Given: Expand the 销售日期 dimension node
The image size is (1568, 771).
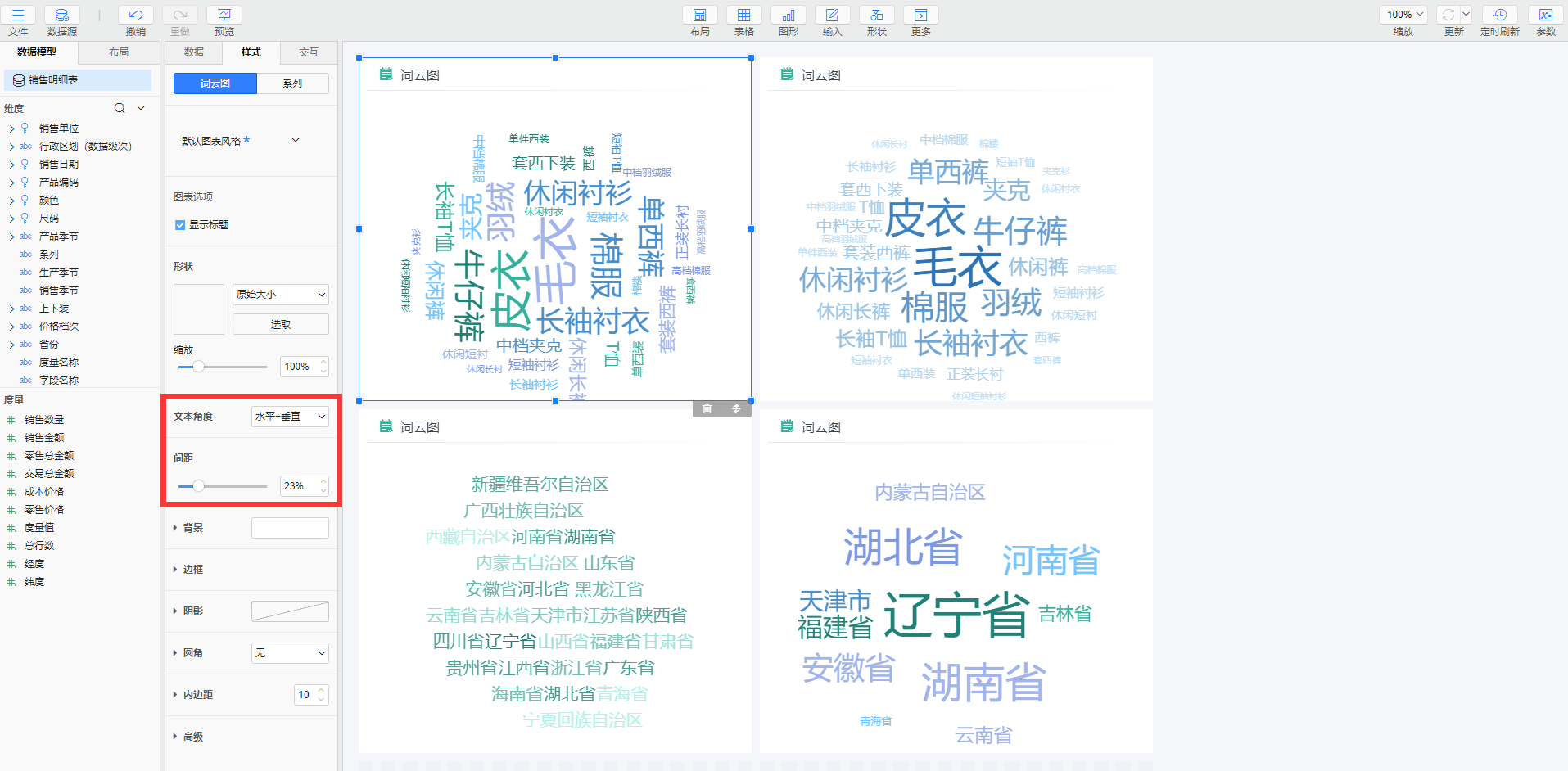Looking at the screenshot, I should (11, 165).
